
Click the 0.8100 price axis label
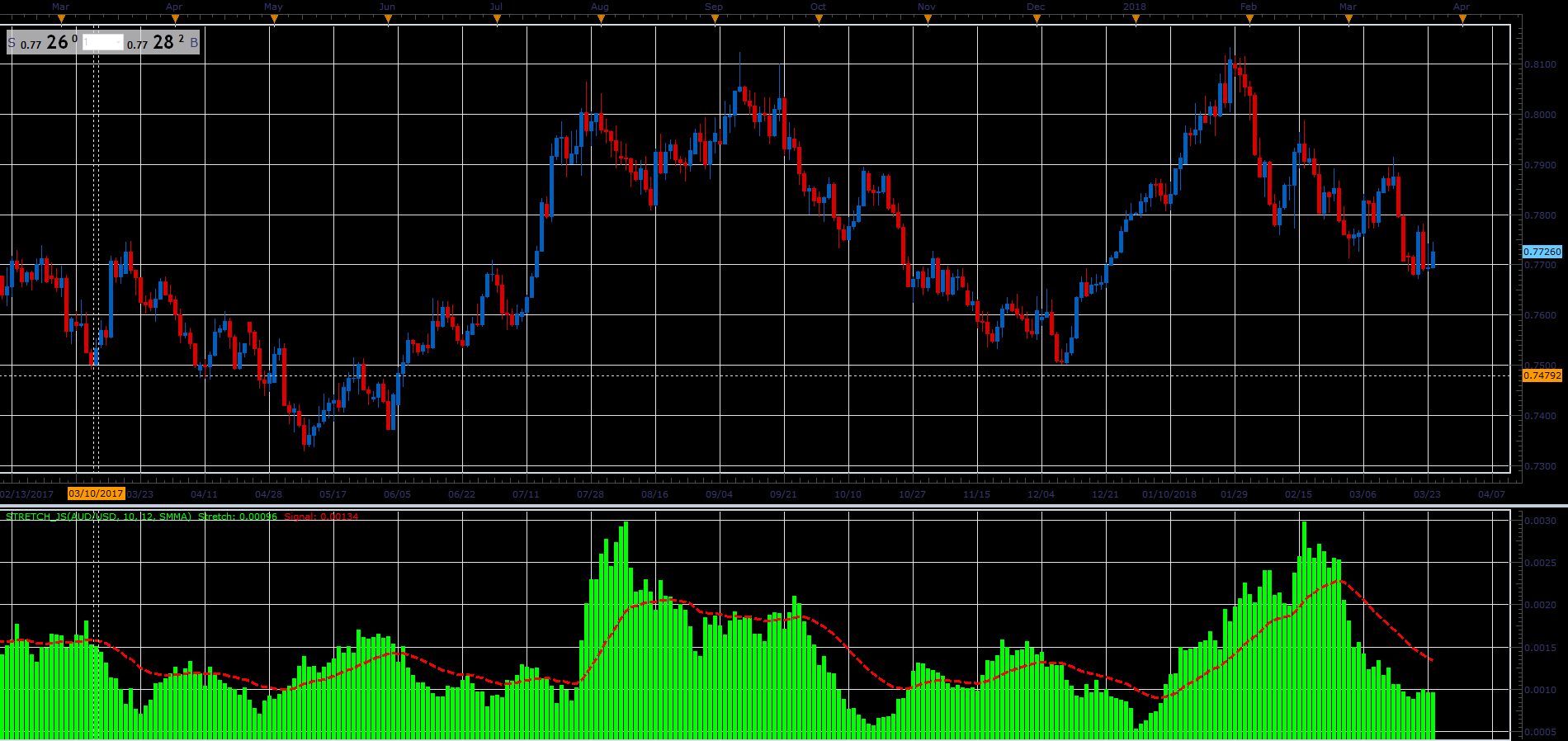(1540, 64)
